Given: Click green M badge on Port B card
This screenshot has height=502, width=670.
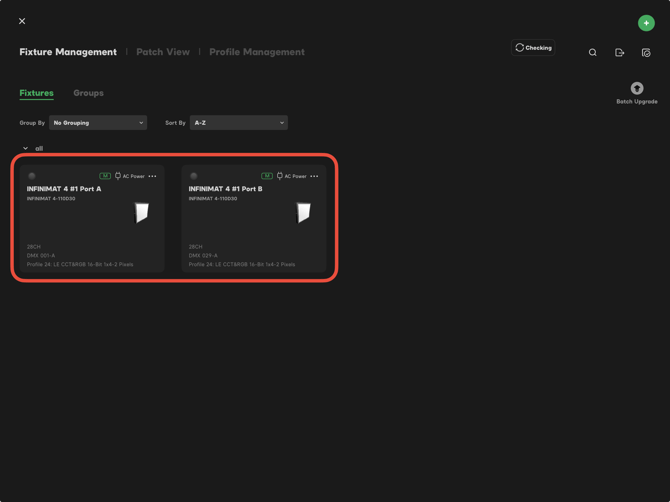Looking at the screenshot, I should pos(267,176).
